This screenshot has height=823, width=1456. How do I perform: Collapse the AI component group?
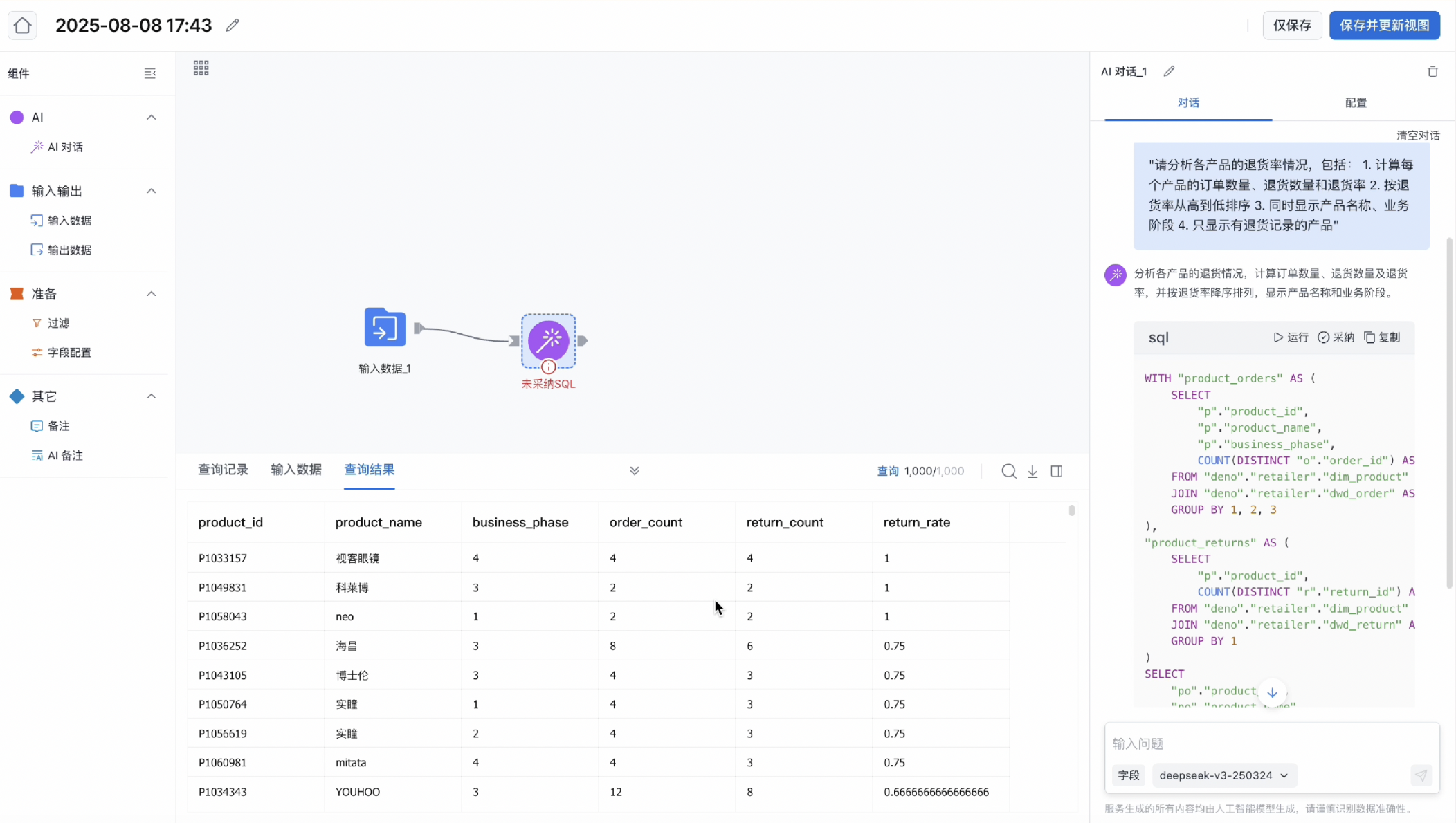151,118
